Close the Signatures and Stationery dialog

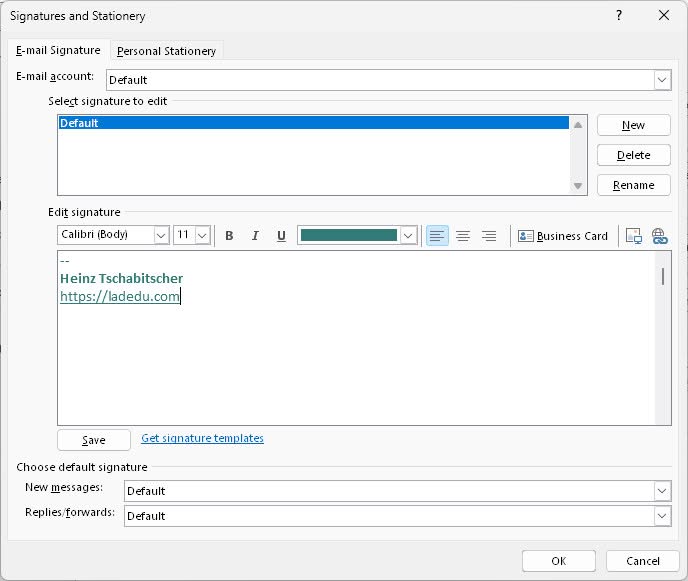[x=664, y=15]
